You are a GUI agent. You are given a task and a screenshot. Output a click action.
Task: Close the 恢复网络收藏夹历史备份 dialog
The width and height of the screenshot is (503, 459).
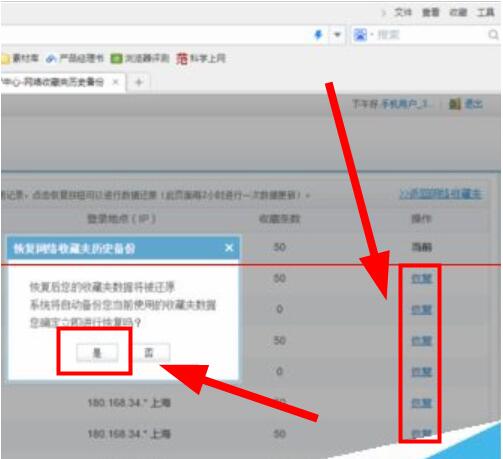[229, 248]
